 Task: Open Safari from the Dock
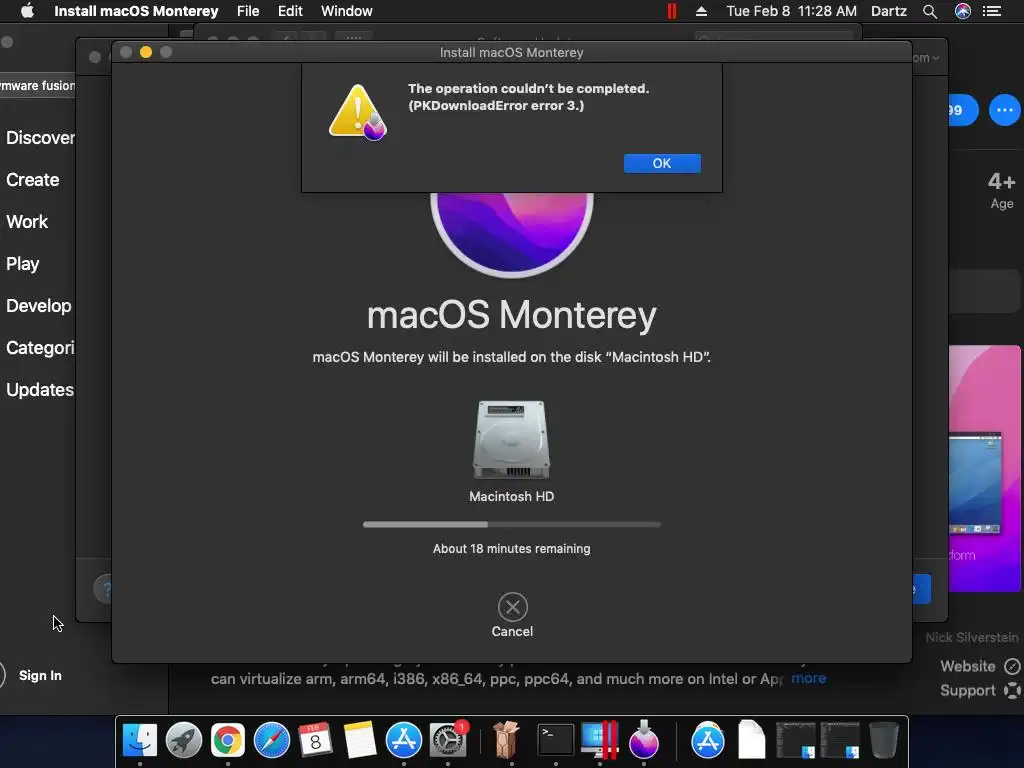point(272,740)
